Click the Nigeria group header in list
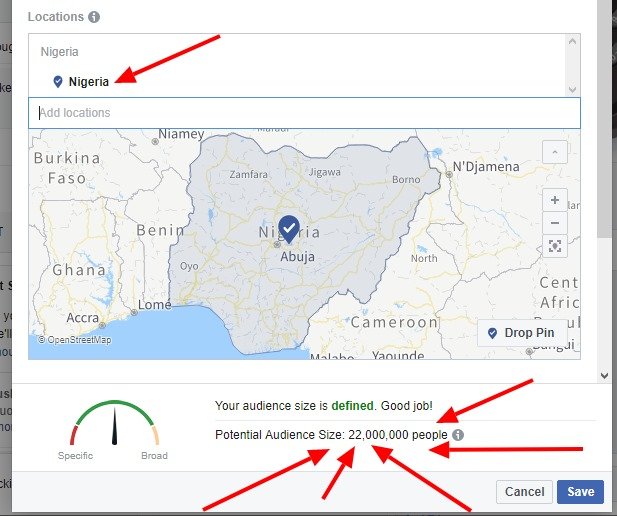This screenshot has height=516, width=617. pyautogui.click(x=59, y=52)
